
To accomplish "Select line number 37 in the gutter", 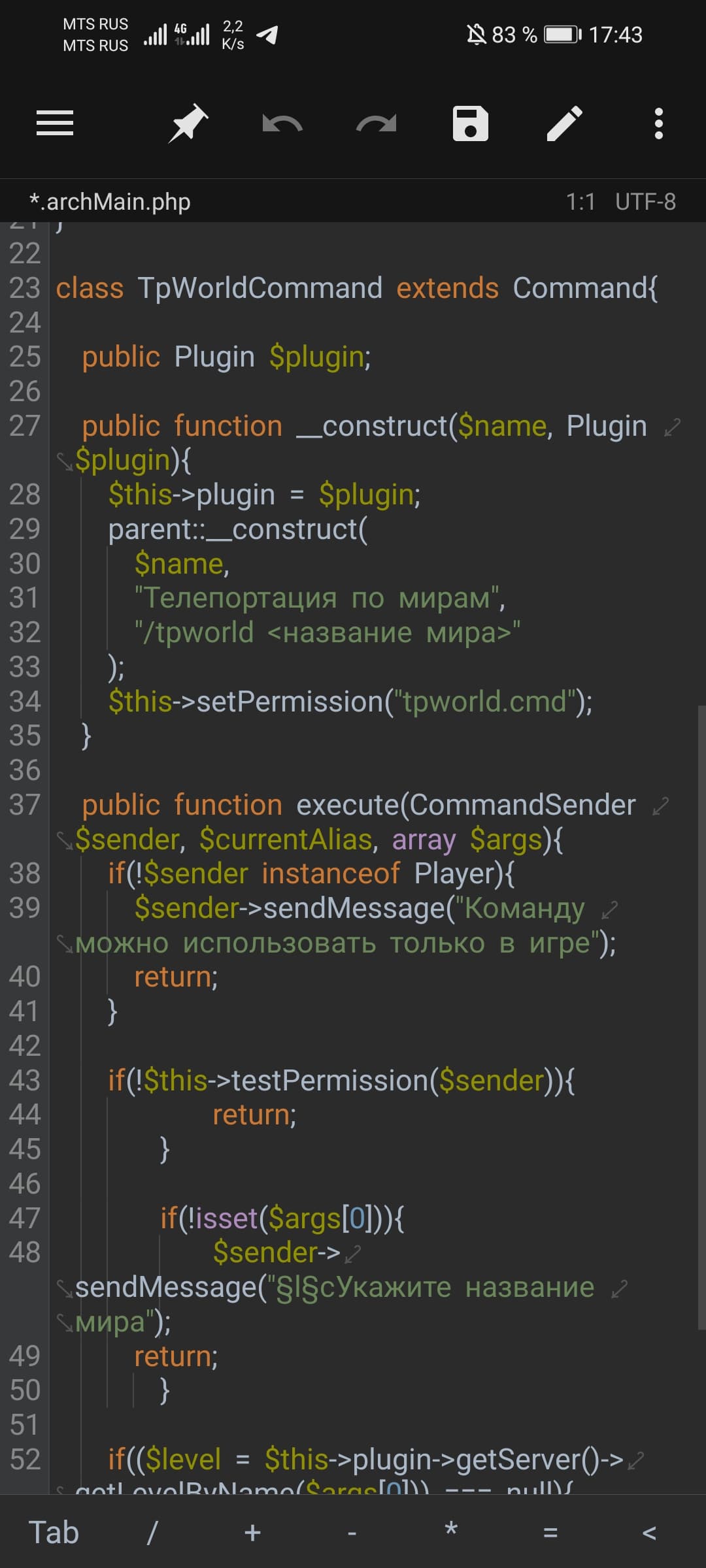I will pos(25,804).
